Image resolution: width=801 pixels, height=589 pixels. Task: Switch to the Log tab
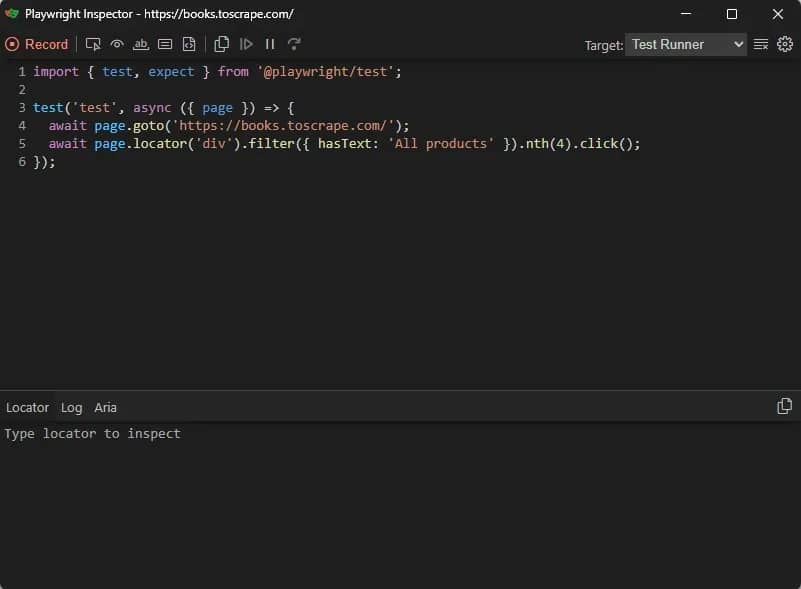[x=71, y=408]
